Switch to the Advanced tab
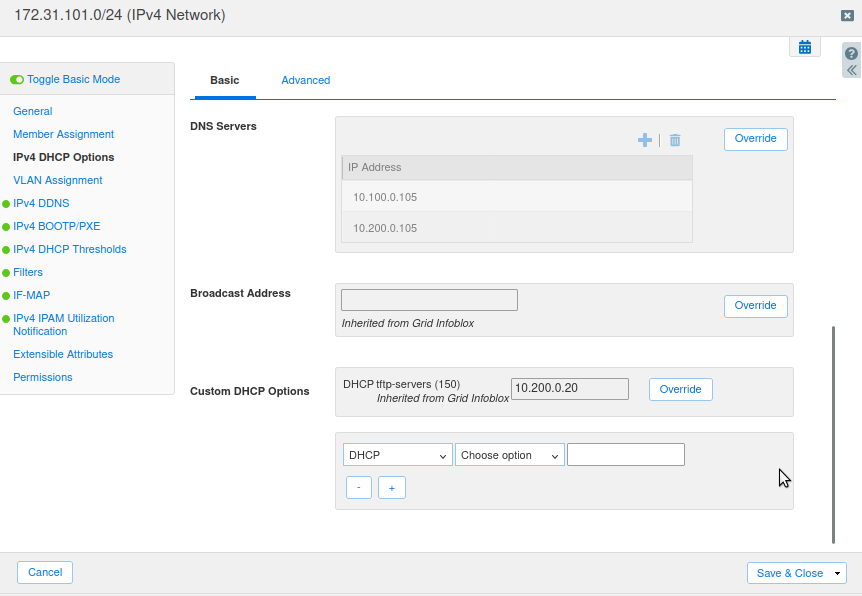 [305, 80]
